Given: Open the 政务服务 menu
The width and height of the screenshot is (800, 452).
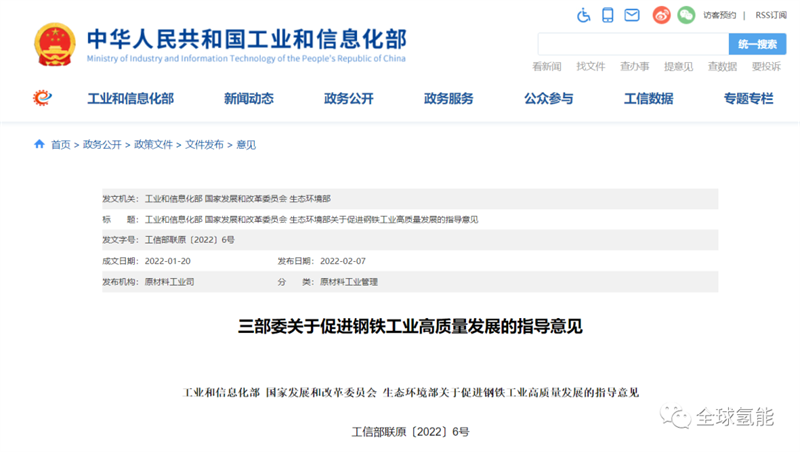Looking at the screenshot, I should pos(449,98).
